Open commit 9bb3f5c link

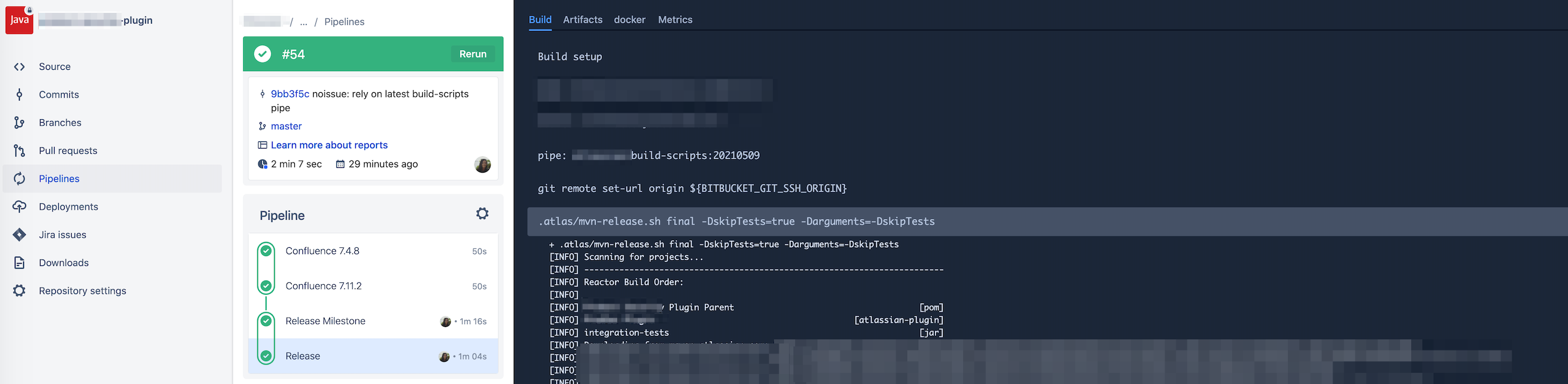click(290, 94)
